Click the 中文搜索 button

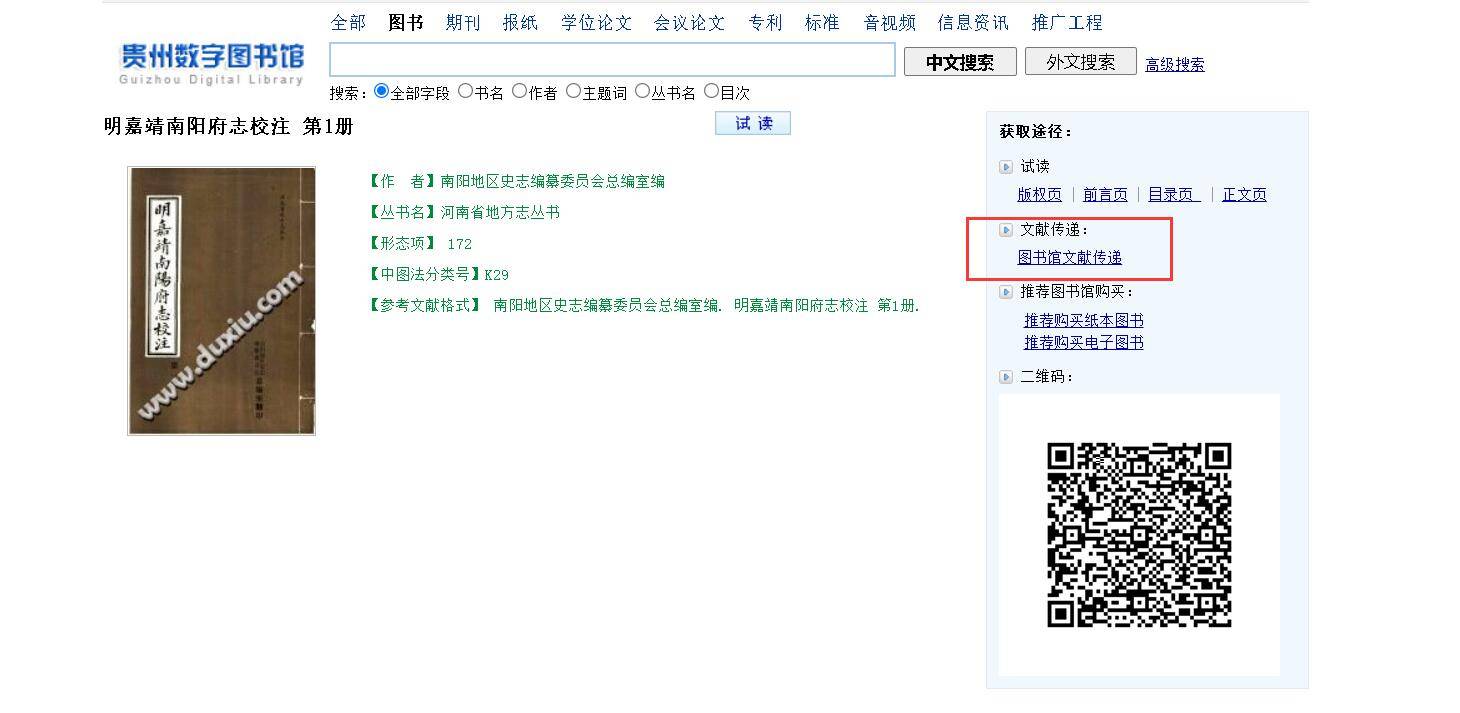coord(959,61)
